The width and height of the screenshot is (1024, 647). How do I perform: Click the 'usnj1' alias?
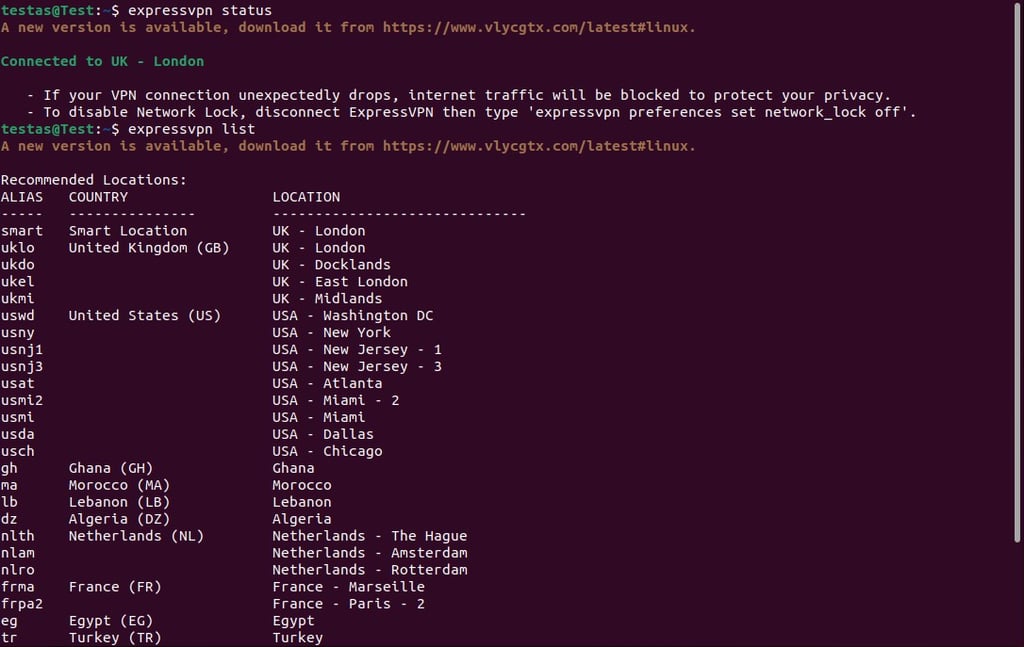click(x=22, y=350)
